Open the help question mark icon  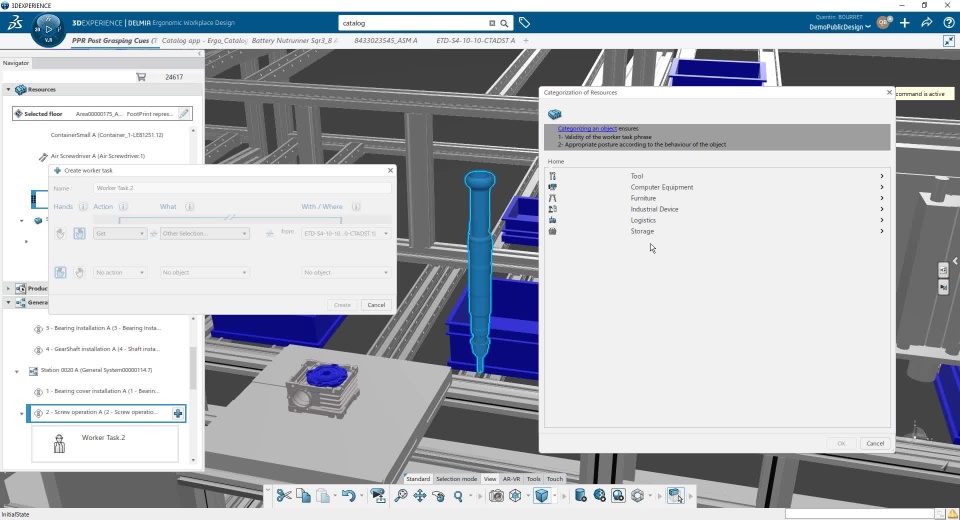pos(948,22)
